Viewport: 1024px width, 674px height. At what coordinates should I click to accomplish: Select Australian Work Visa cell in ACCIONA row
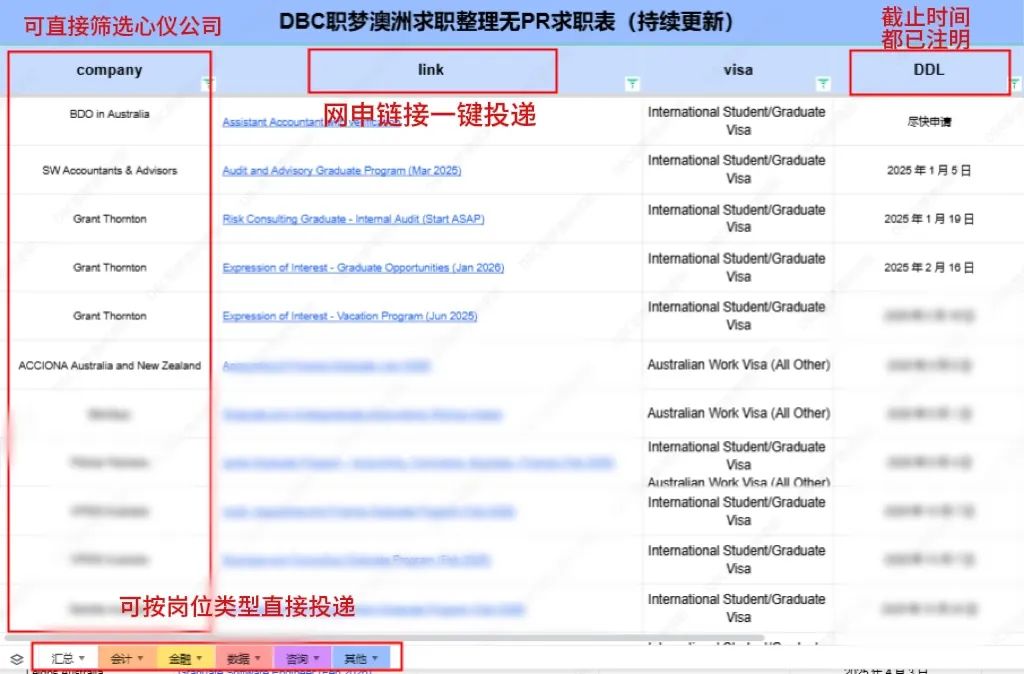coord(738,365)
